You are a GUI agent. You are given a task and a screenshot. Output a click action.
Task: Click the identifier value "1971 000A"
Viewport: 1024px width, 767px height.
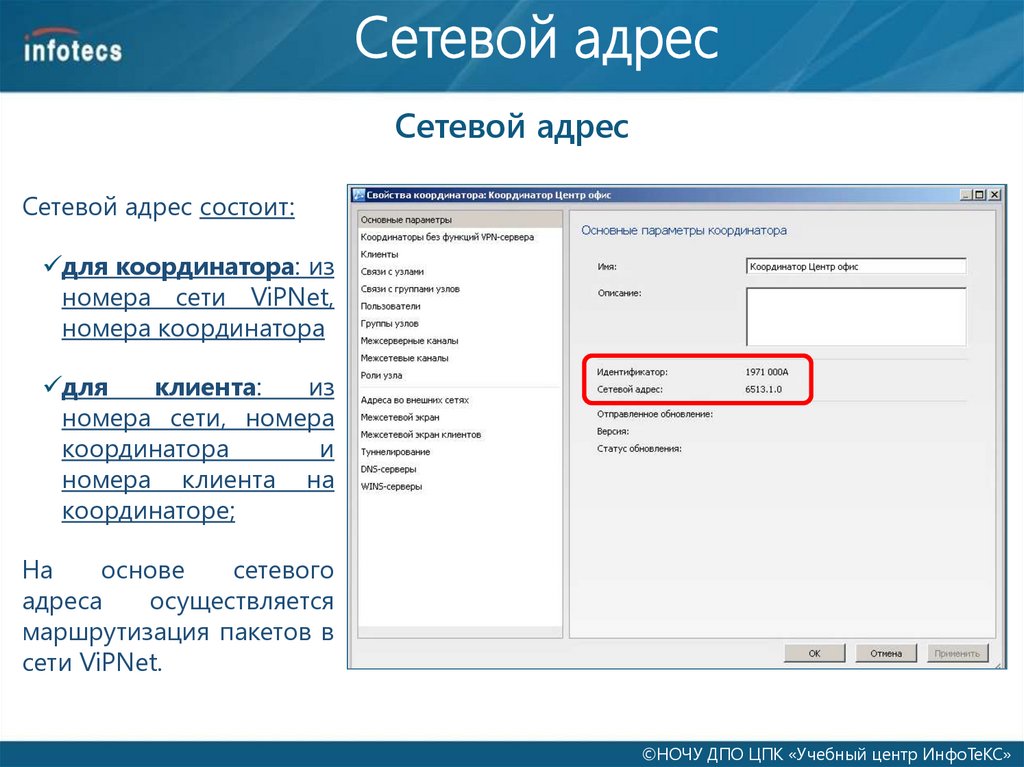(x=767, y=372)
